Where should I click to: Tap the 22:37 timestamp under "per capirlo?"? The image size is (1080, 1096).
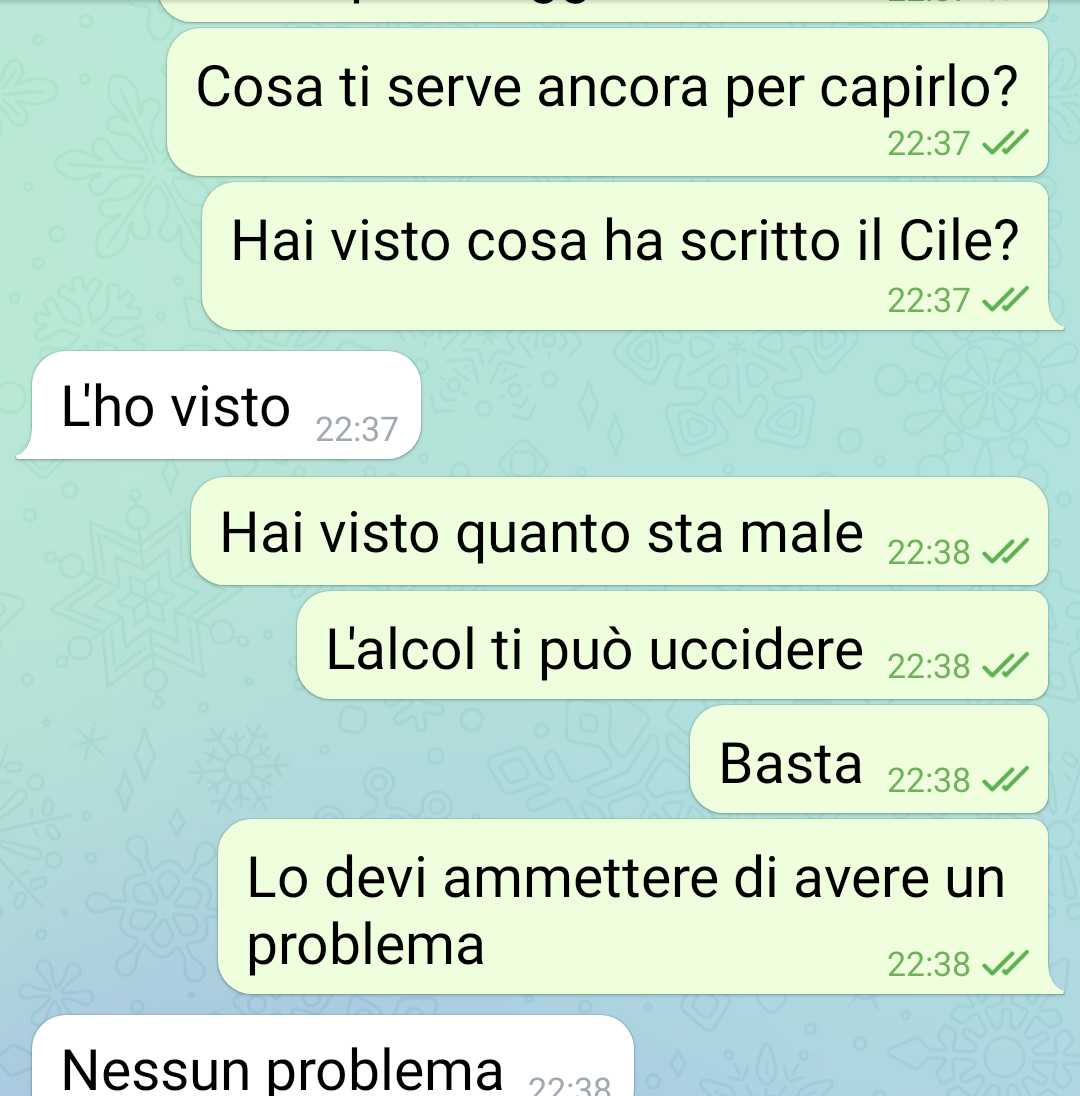pos(928,143)
